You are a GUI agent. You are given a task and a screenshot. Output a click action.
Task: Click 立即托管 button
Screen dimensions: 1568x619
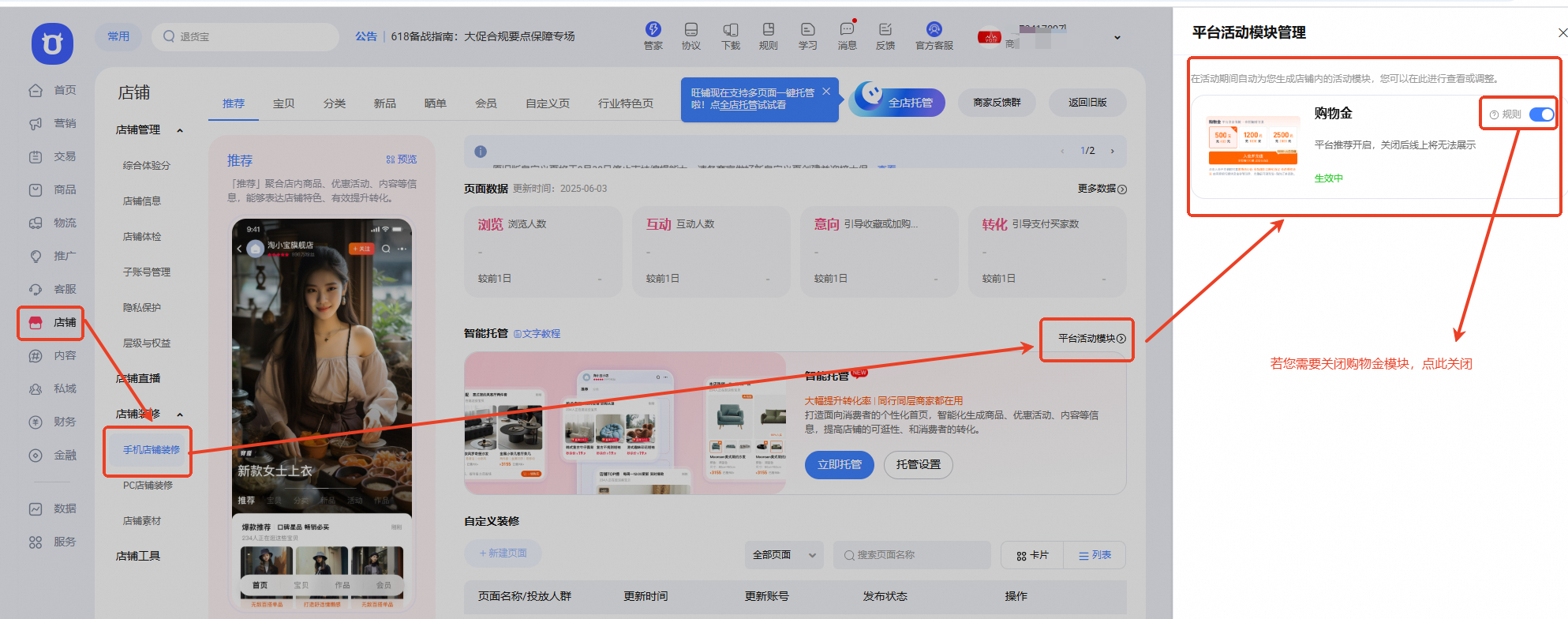[x=840, y=464]
